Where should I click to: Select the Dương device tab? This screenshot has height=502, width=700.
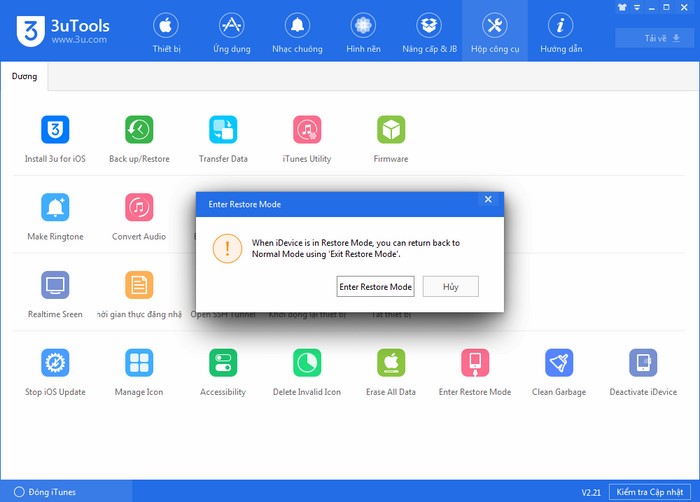[x=24, y=76]
